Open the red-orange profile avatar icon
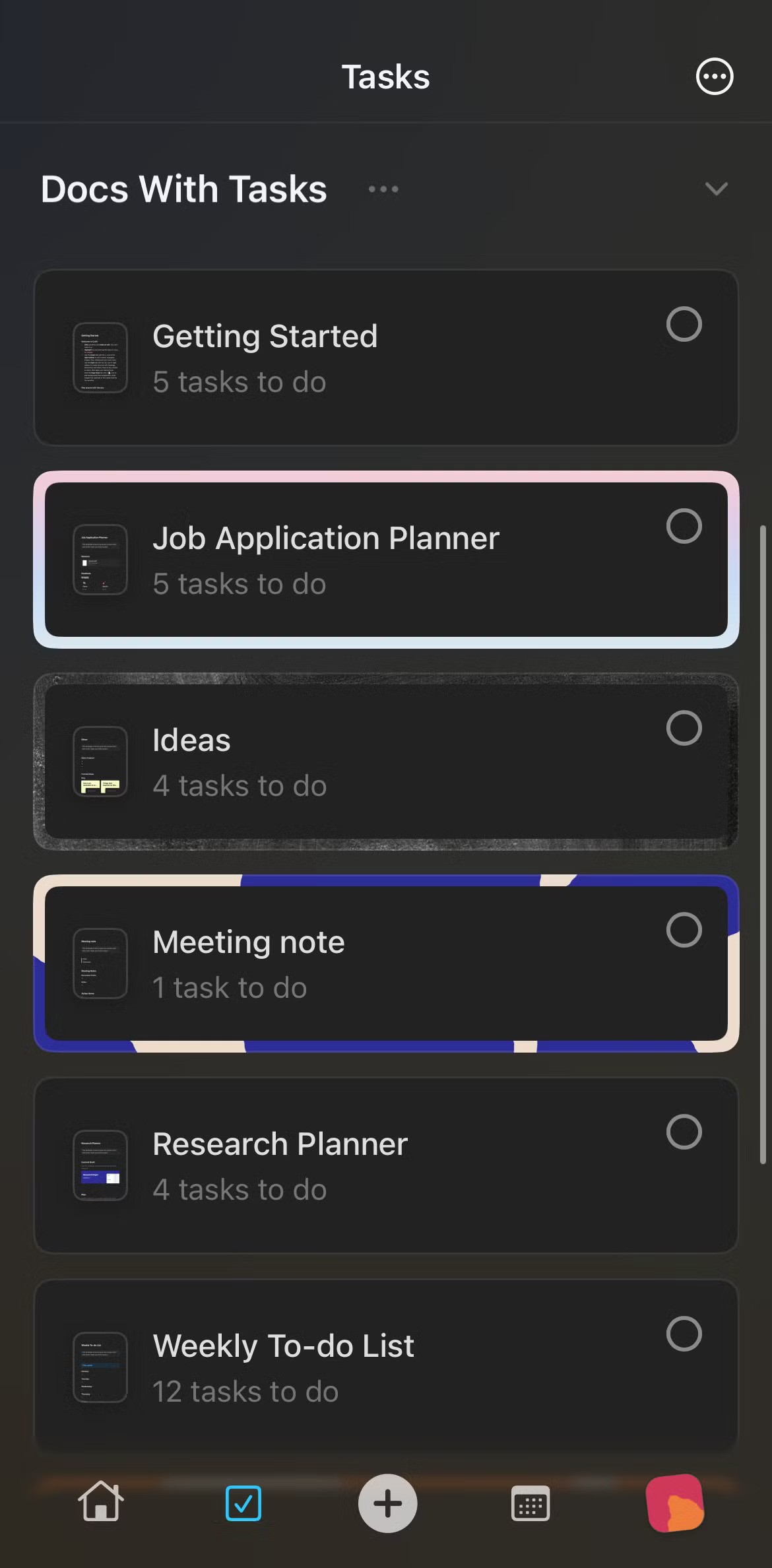The image size is (772, 1568). pos(675,1503)
